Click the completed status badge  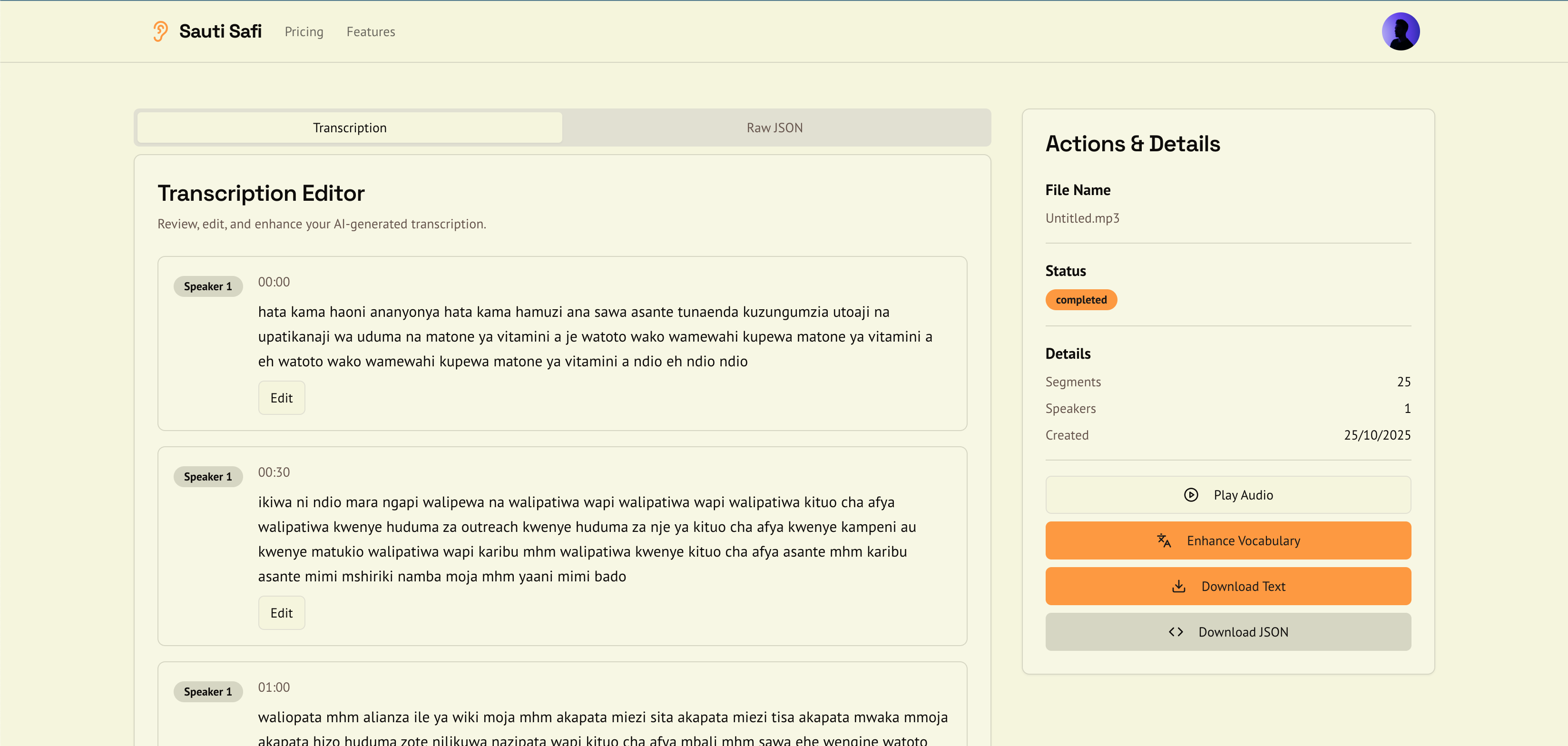coord(1080,300)
